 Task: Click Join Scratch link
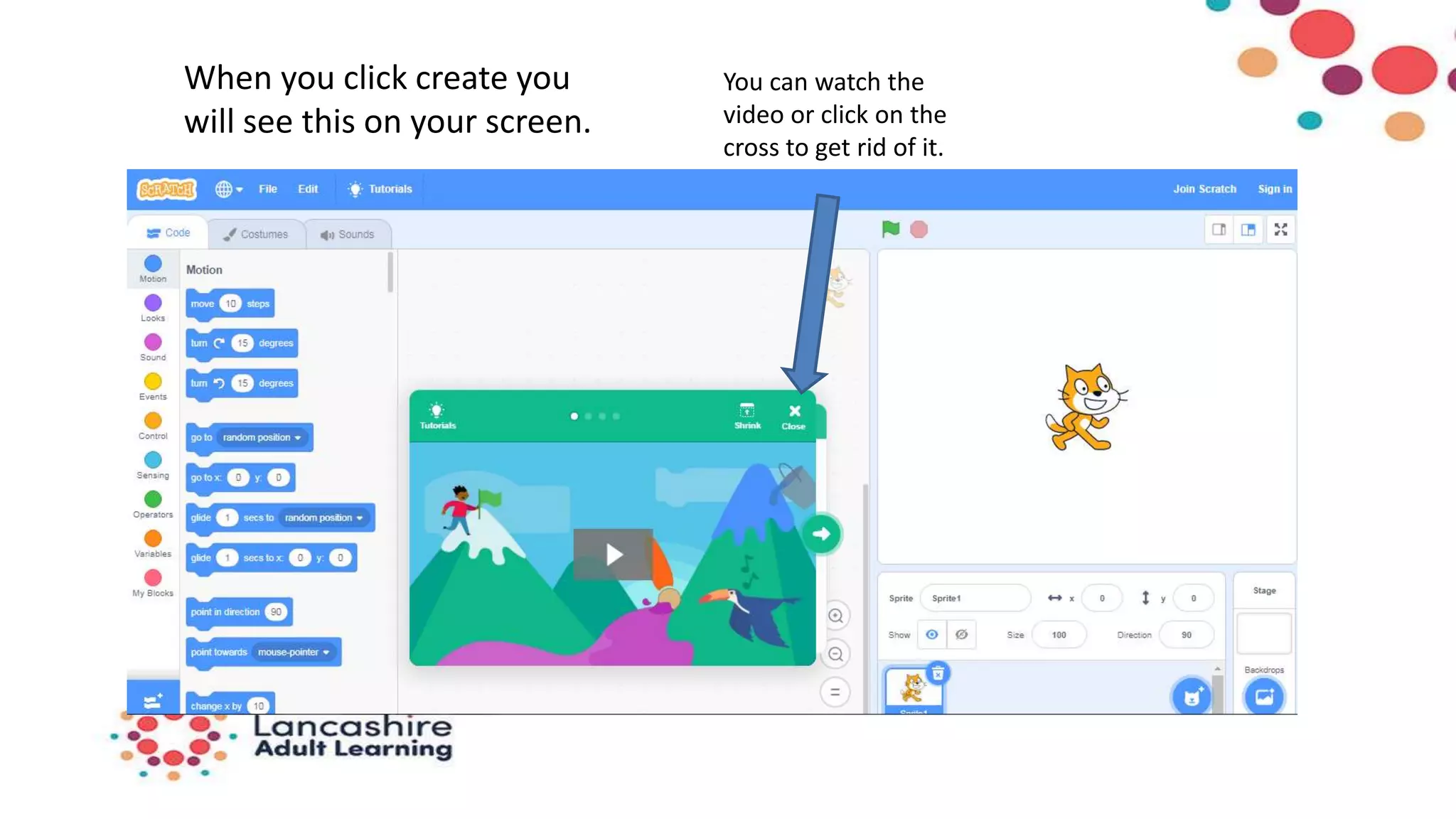point(1204,189)
